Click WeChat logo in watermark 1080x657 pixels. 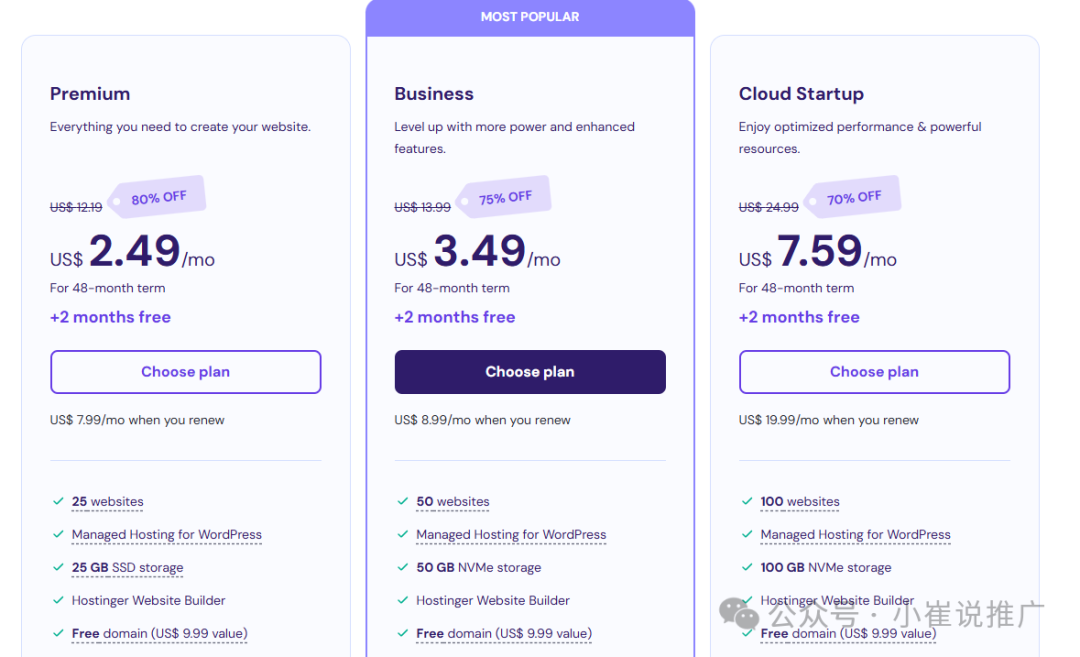coord(738,612)
